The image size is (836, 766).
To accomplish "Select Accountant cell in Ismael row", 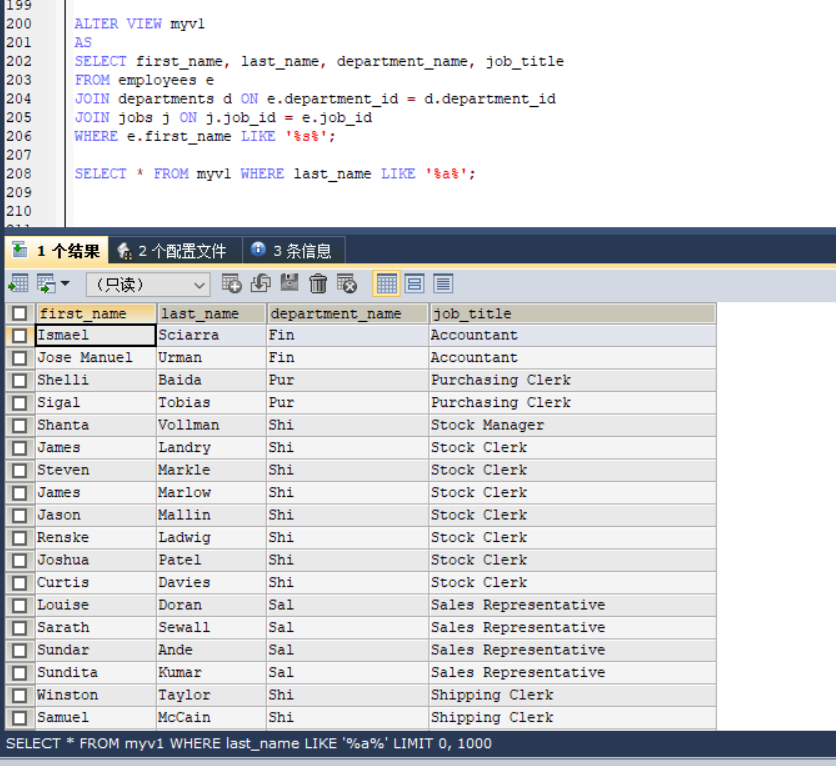I will click(573, 335).
